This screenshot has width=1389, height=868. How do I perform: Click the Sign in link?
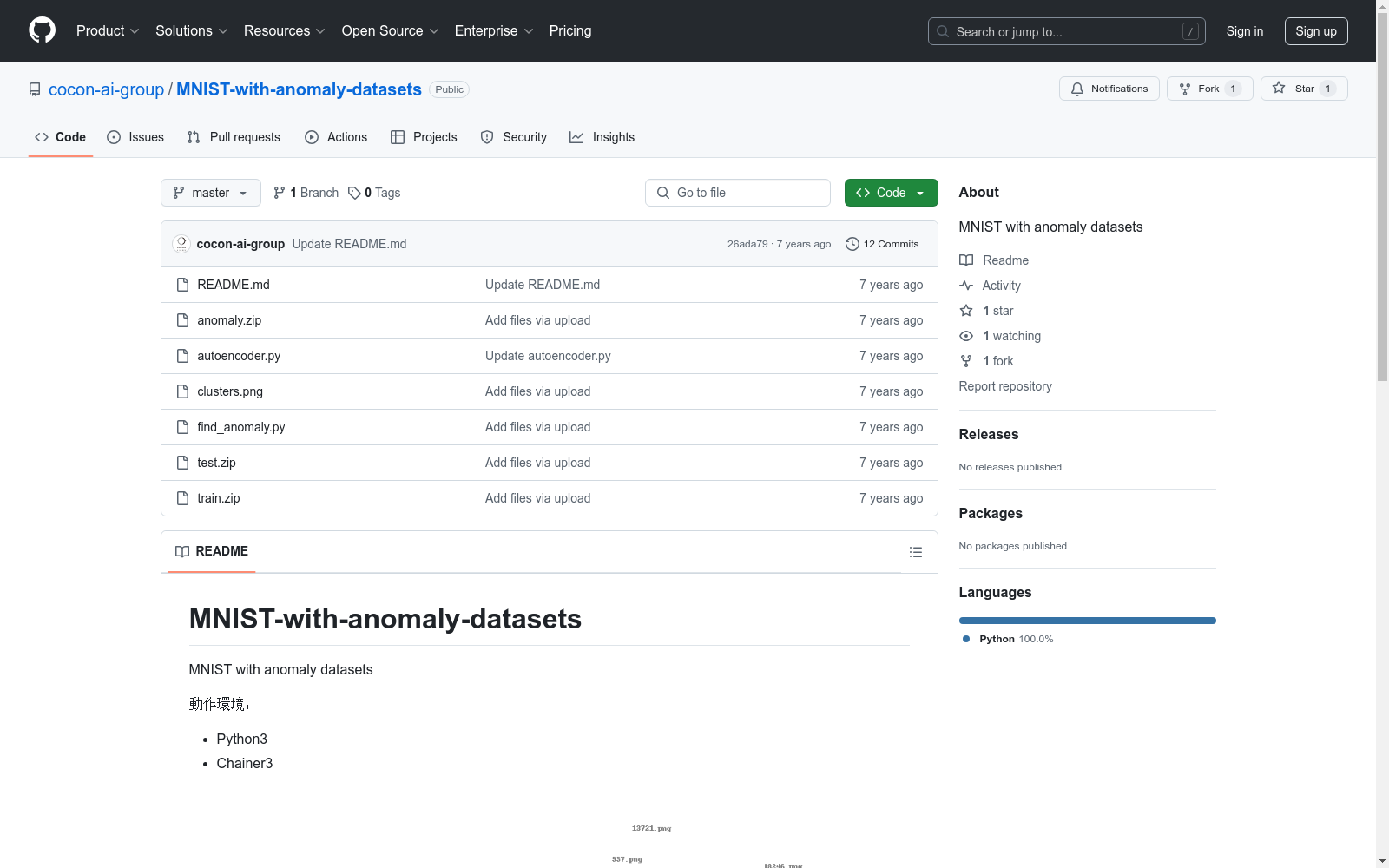click(x=1245, y=31)
